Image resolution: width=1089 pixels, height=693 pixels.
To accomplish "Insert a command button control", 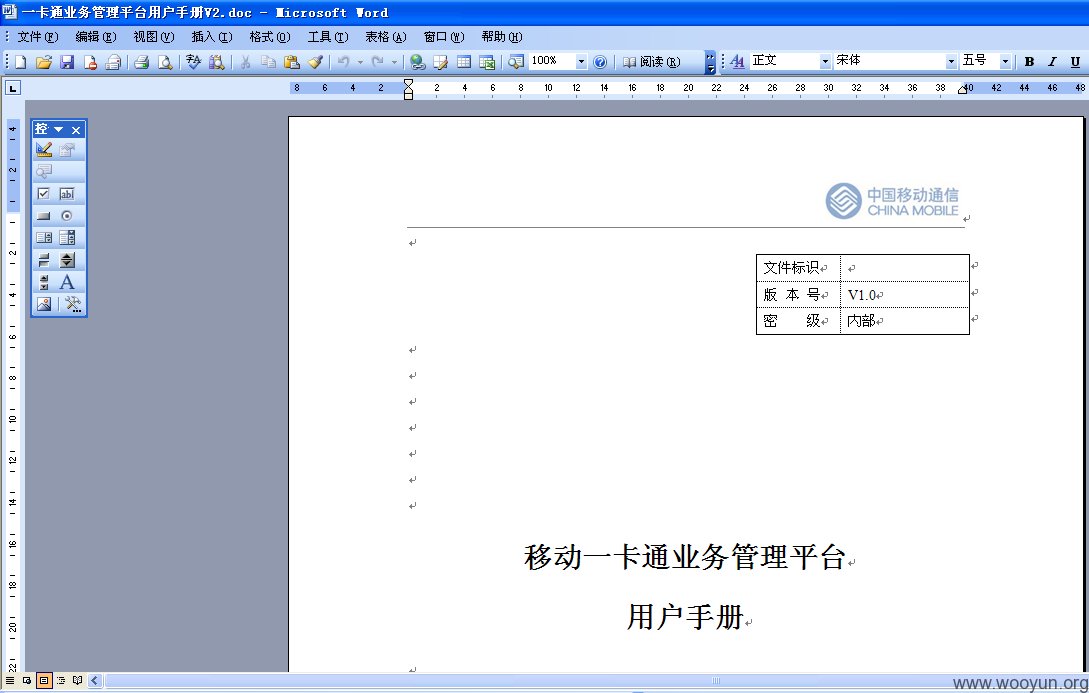I will coord(44,216).
